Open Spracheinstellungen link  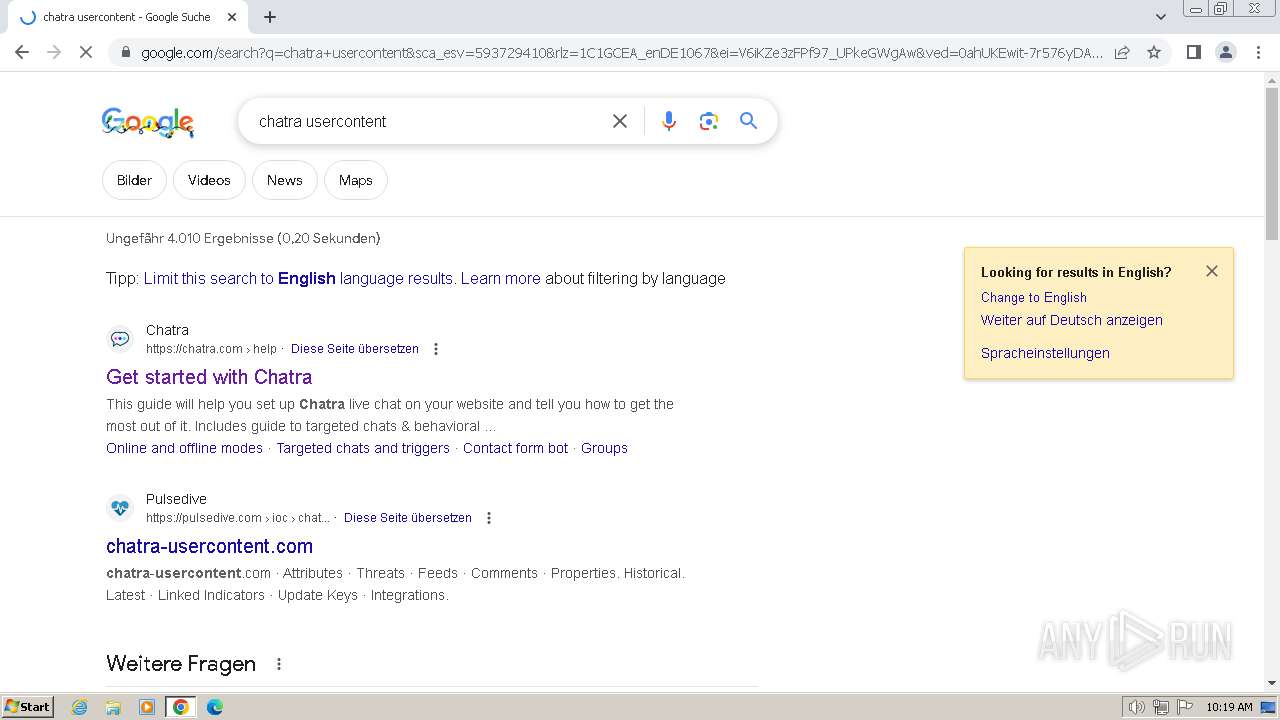(1045, 353)
